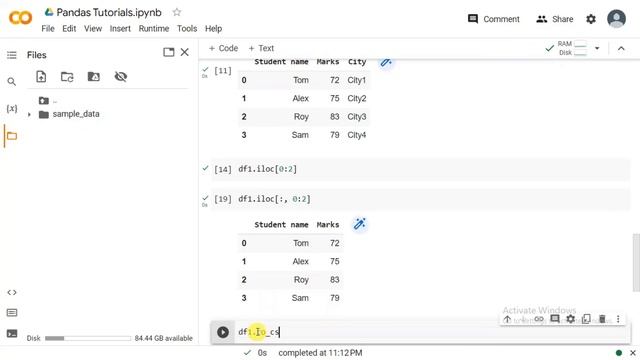640x360 pixels.
Task: Add a new Text cell
Action: coord(261,48)
